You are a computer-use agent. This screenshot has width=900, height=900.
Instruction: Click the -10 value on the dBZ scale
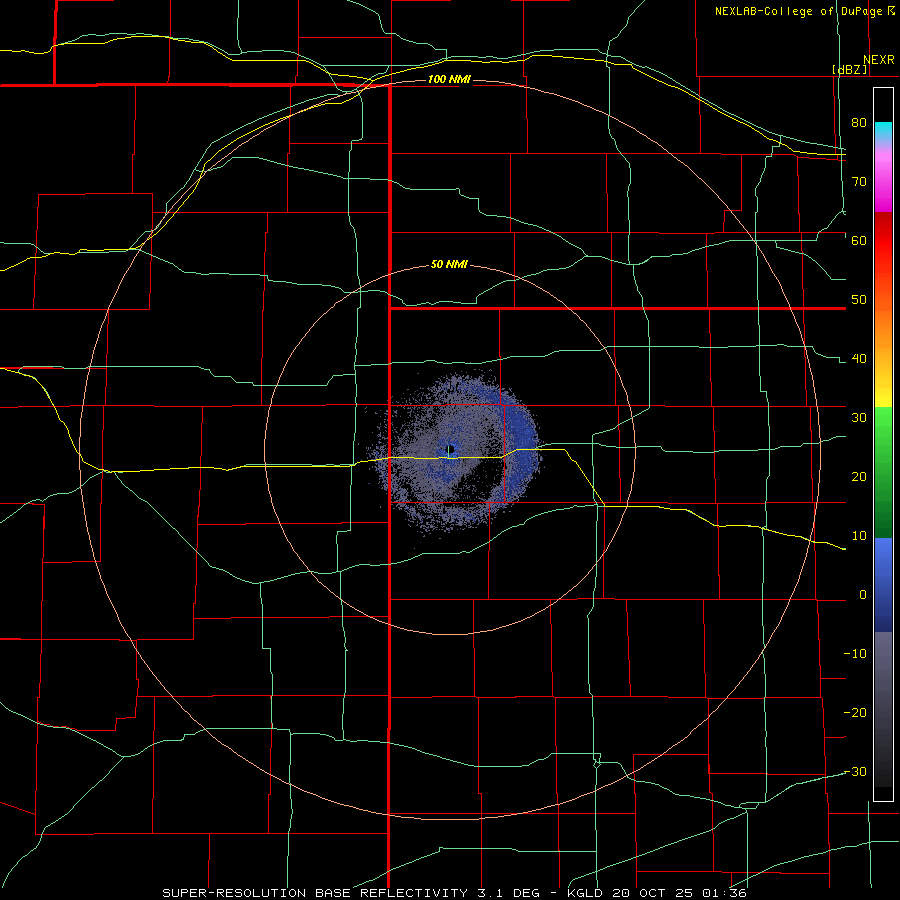click(x=855, y=654)
